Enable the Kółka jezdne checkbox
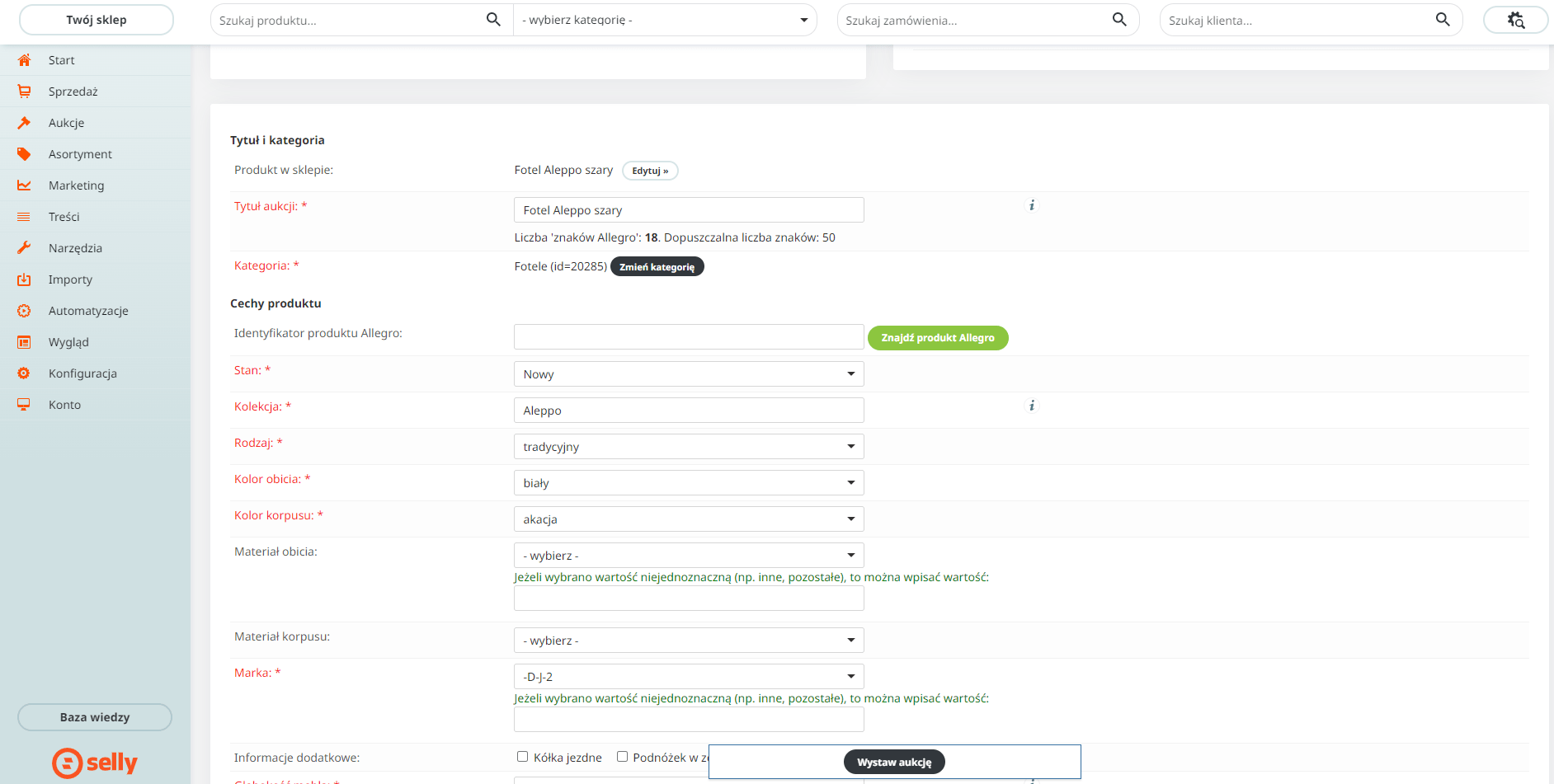 pos(522,757)
